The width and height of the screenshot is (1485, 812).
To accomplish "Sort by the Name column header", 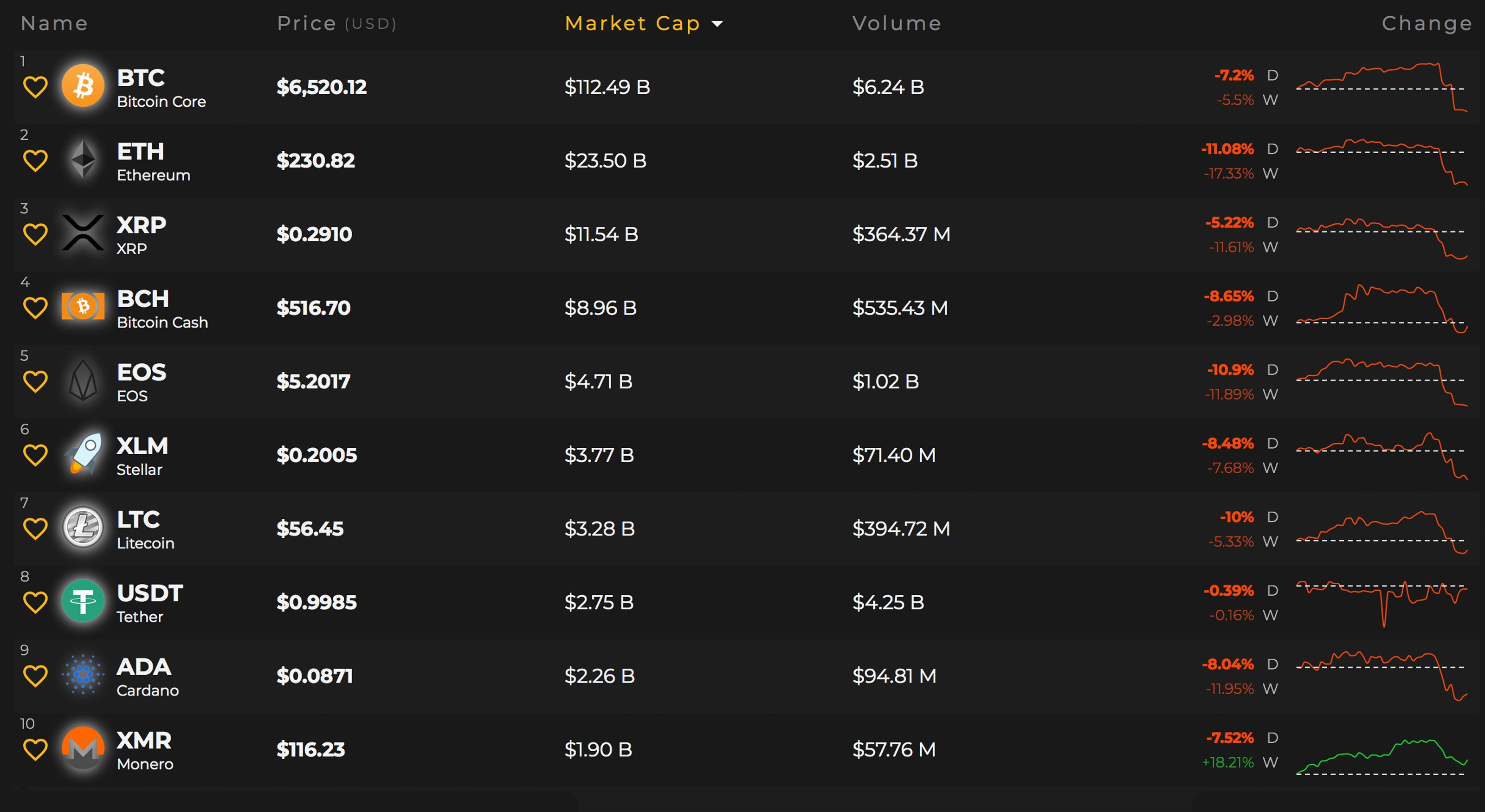I will pyautogui.click(x=54, y=24).
